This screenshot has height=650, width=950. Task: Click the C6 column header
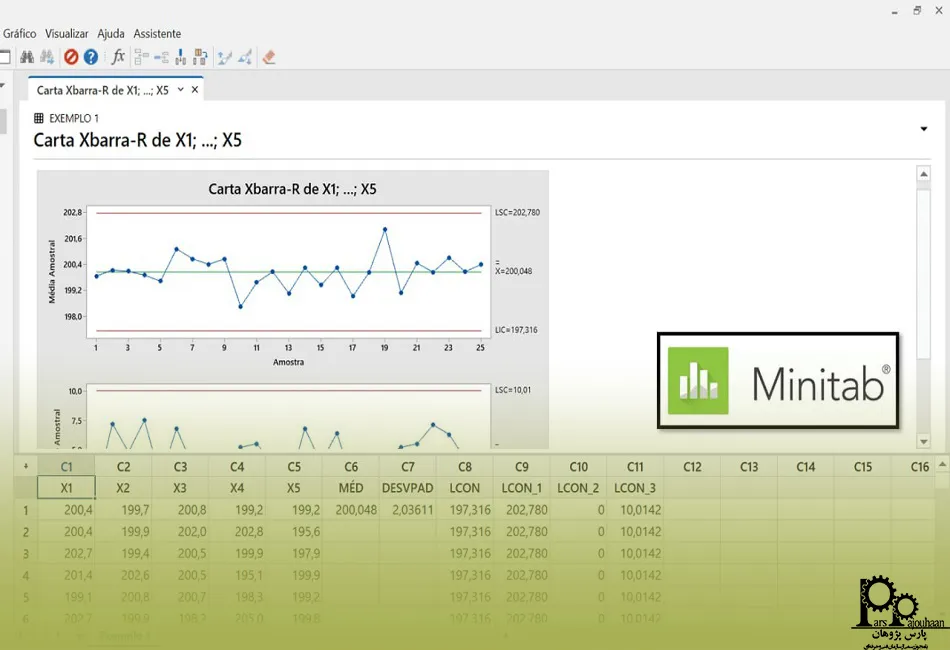click(350, 466)
